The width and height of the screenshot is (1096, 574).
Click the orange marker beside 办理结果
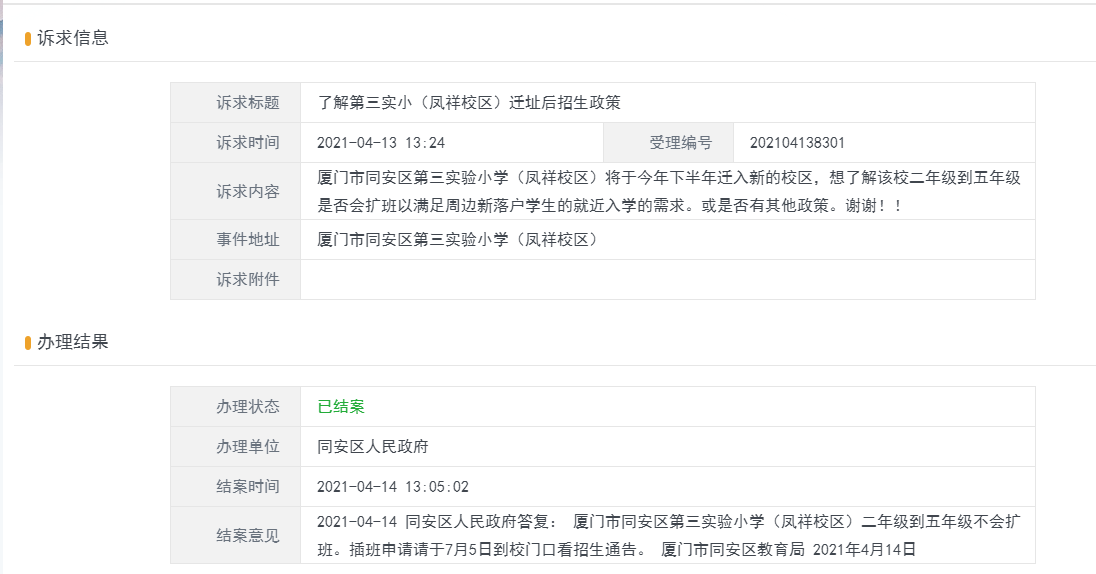(28, 343)
